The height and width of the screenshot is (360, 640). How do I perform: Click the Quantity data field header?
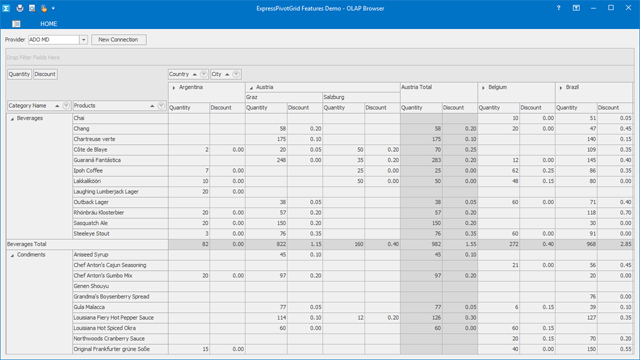point(19,74)
